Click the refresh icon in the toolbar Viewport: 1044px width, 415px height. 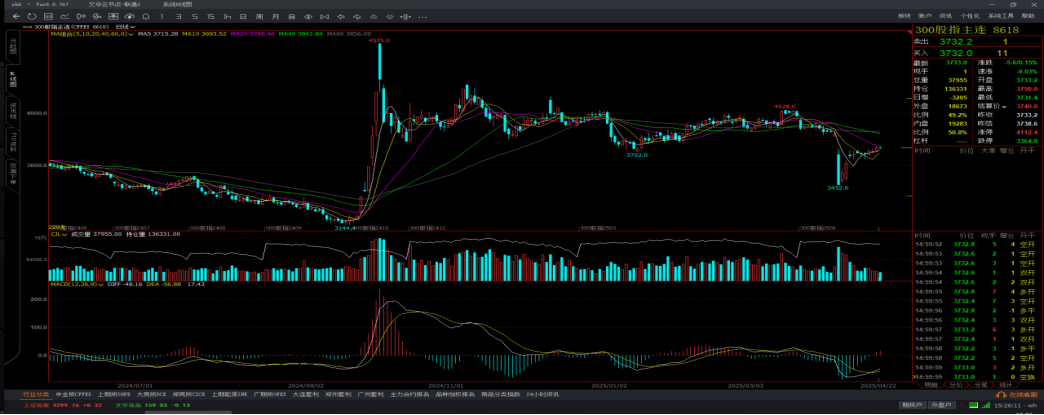(30, 17)
